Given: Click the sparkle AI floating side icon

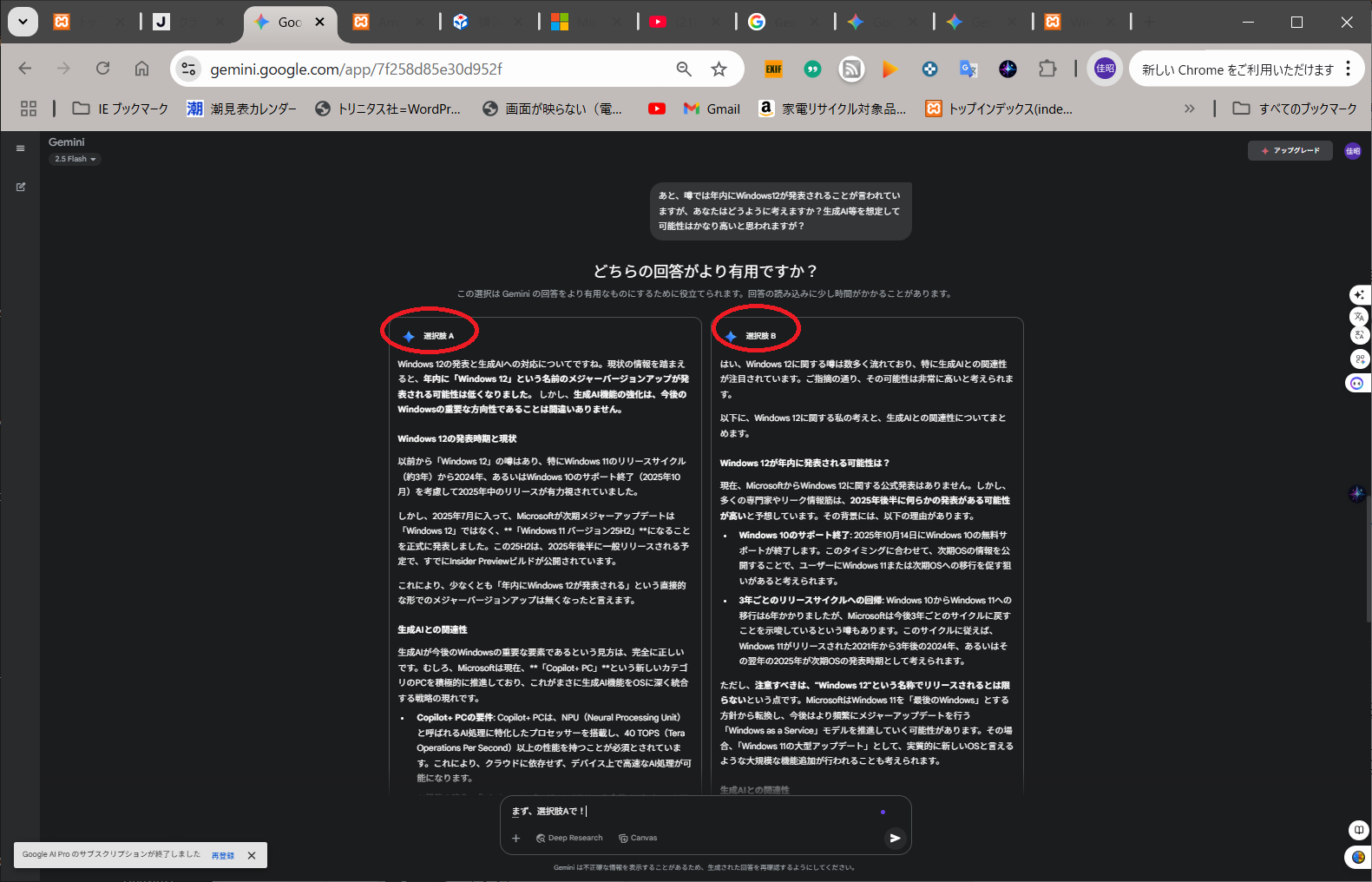Looking at the screenshot, I should click(1359, 295).
